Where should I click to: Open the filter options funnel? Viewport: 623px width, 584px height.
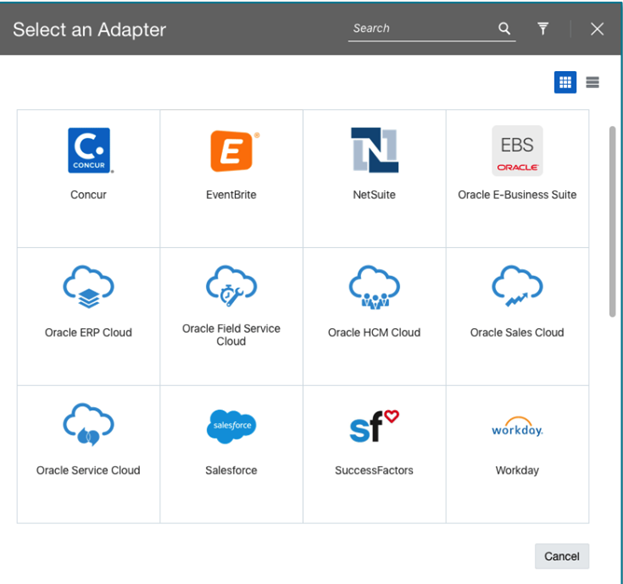(x=543, y=29)
